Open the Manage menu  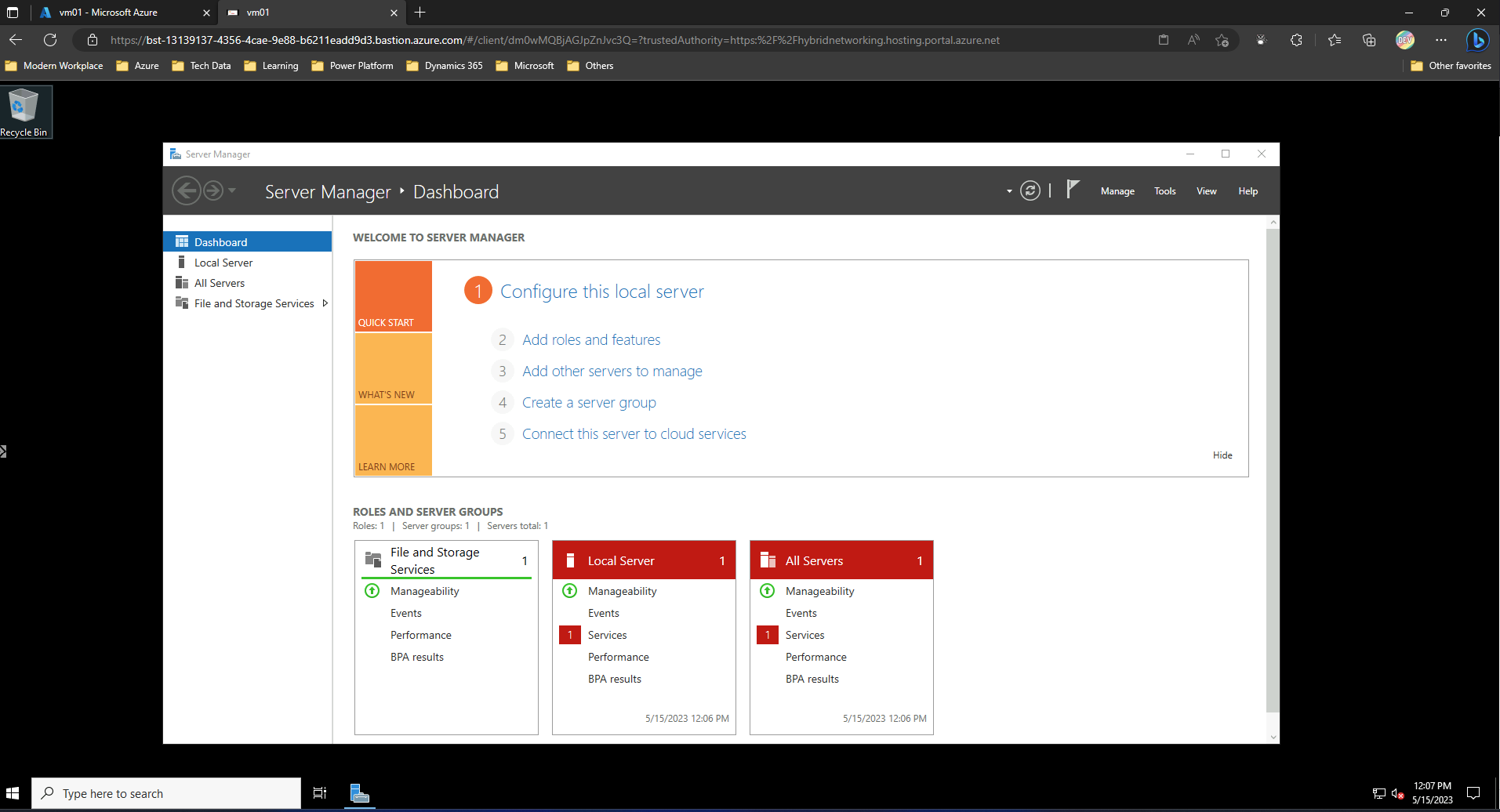1117,191
